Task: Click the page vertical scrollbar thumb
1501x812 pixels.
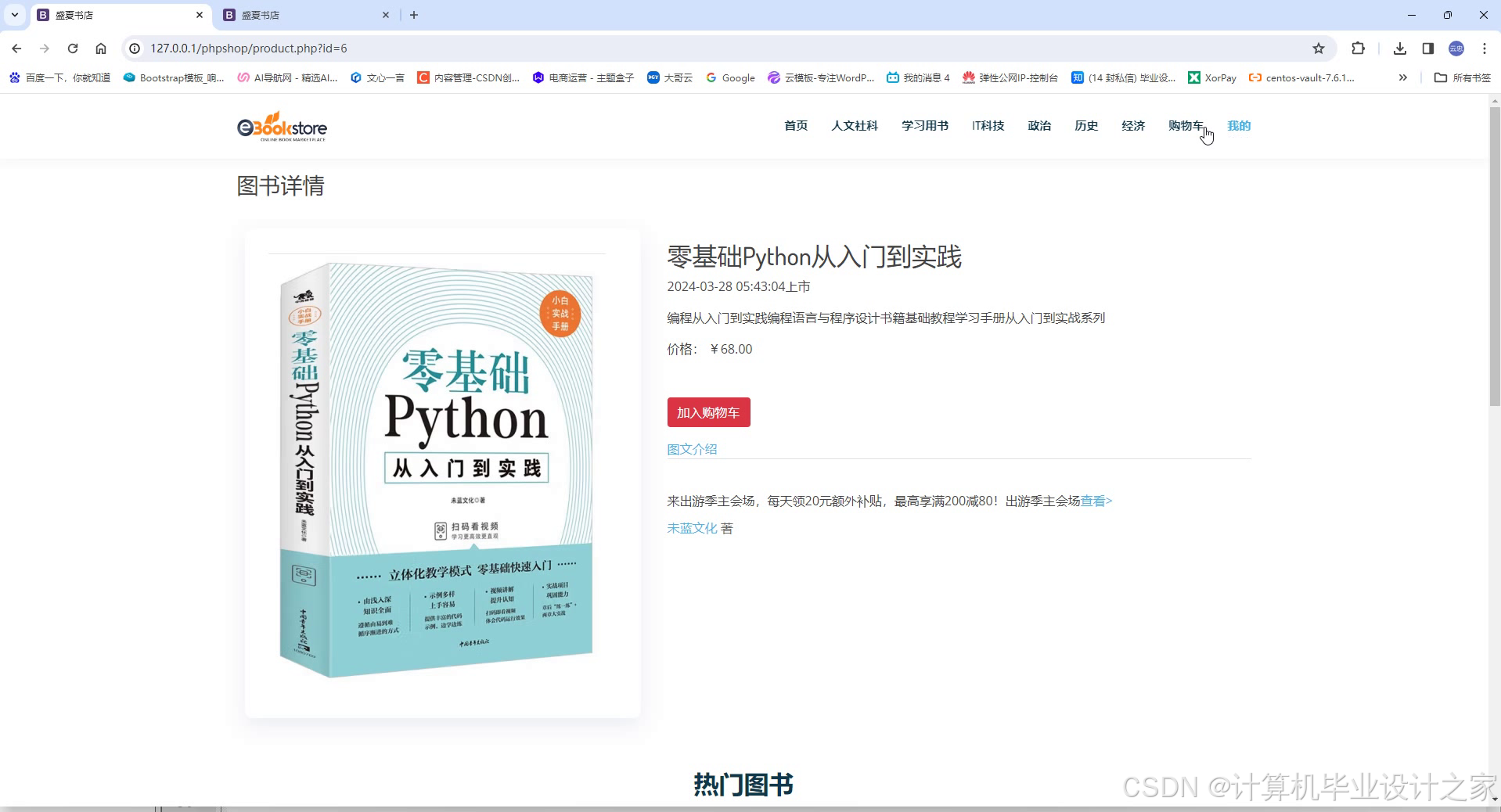Action: [1495, 257]
